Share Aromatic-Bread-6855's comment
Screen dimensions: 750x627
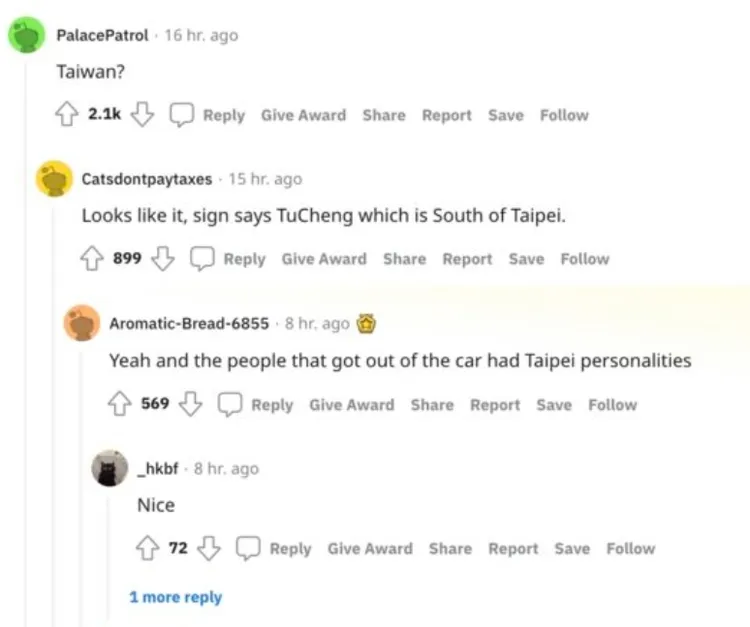432,404
